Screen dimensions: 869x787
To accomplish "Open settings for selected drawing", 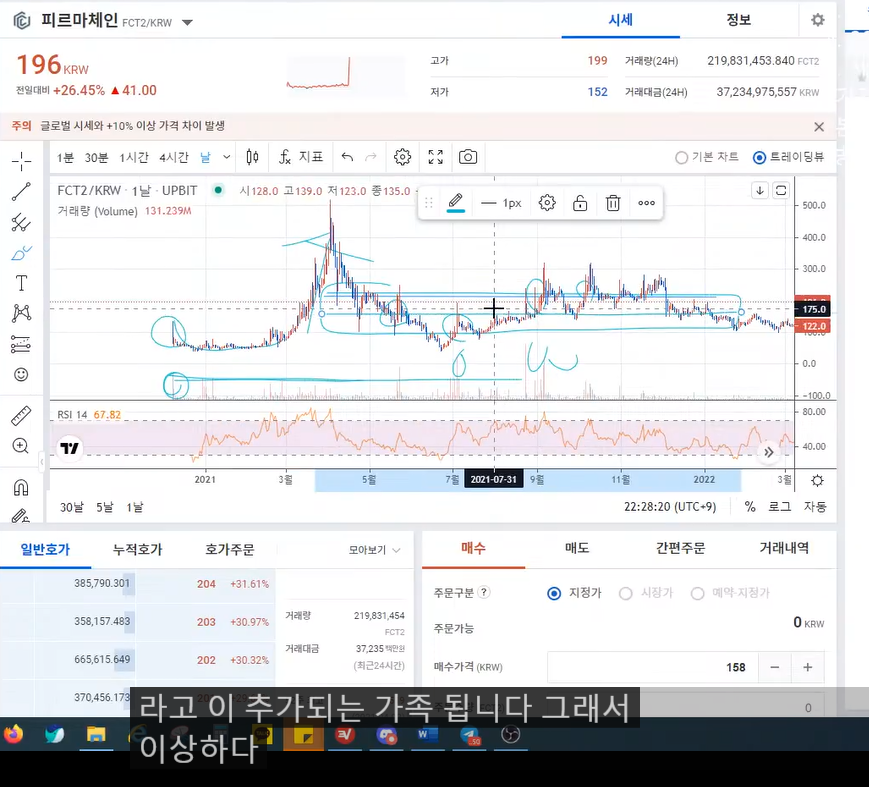I will point(547,203).
